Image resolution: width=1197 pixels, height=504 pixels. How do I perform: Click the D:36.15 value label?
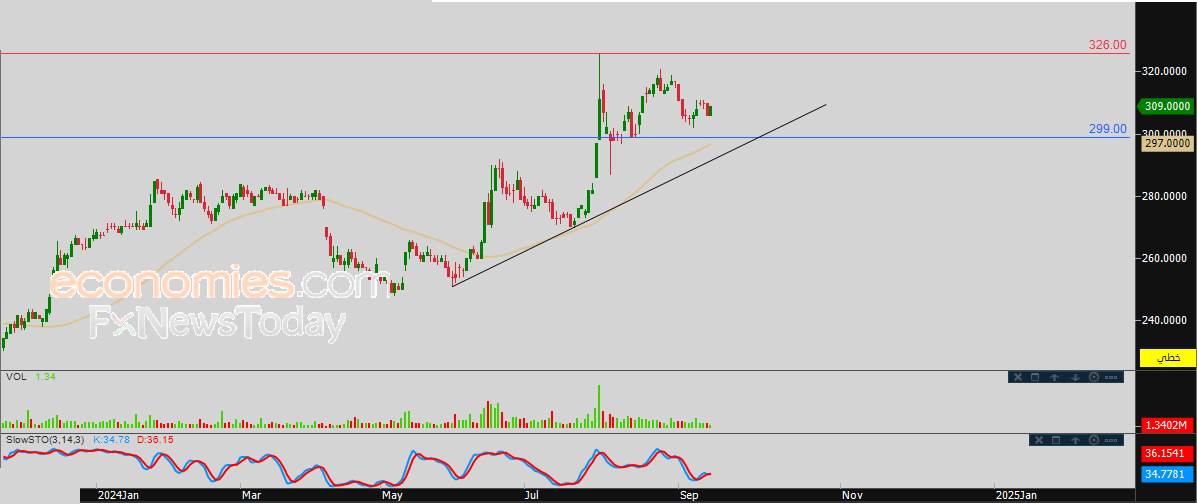(155, 440)
